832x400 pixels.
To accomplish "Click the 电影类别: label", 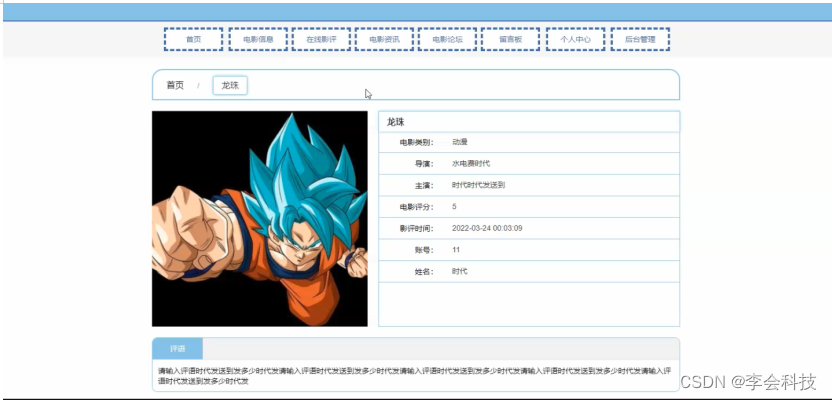I will coord(417,143).
